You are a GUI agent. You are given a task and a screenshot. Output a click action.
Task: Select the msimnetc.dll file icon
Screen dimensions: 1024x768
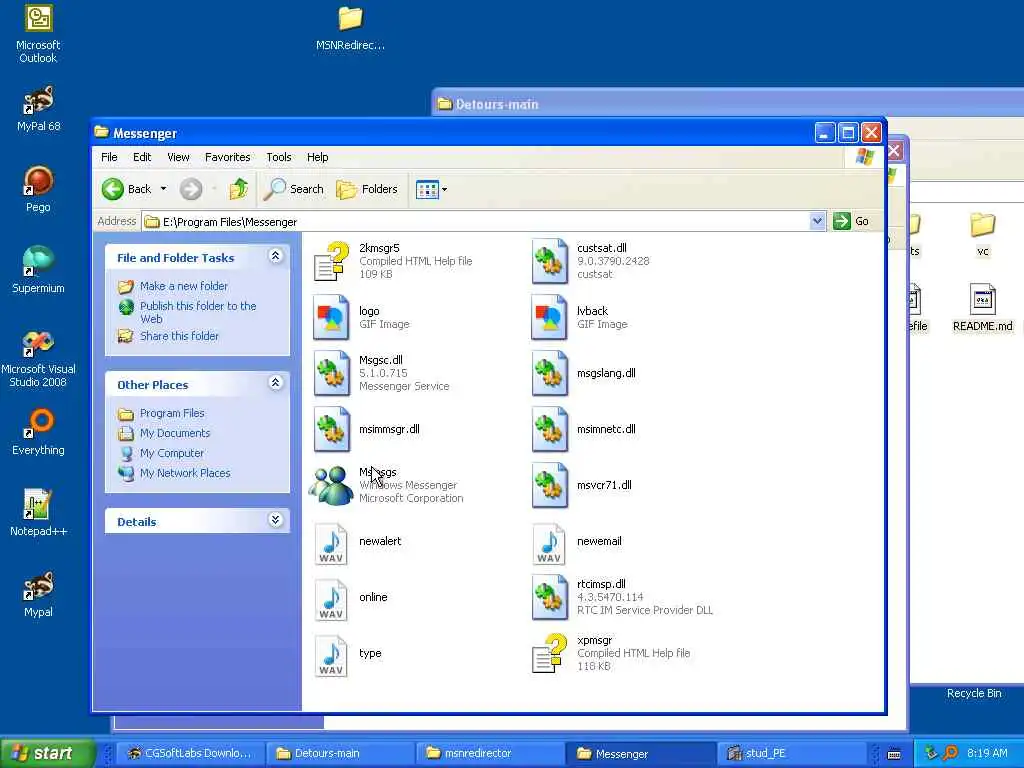click(549, 429)
